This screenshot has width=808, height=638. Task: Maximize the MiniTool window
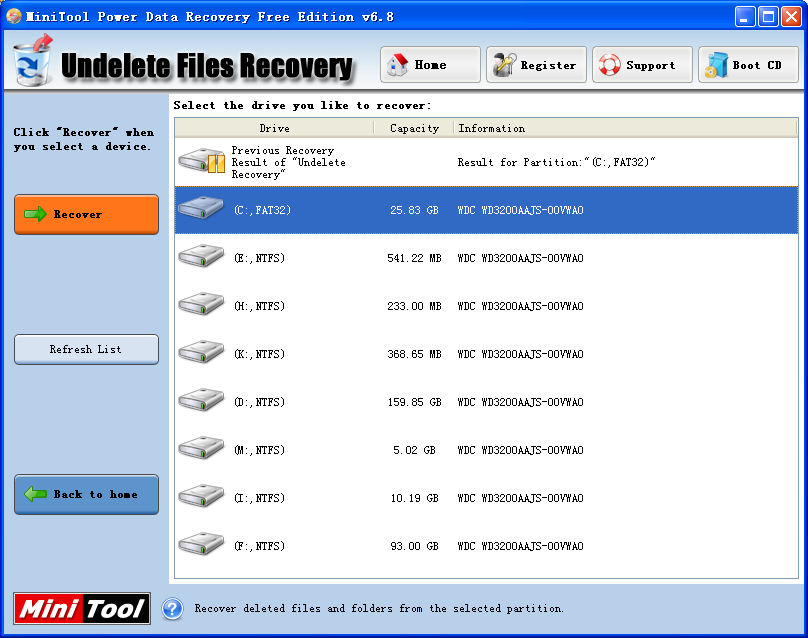pos(768,16)
